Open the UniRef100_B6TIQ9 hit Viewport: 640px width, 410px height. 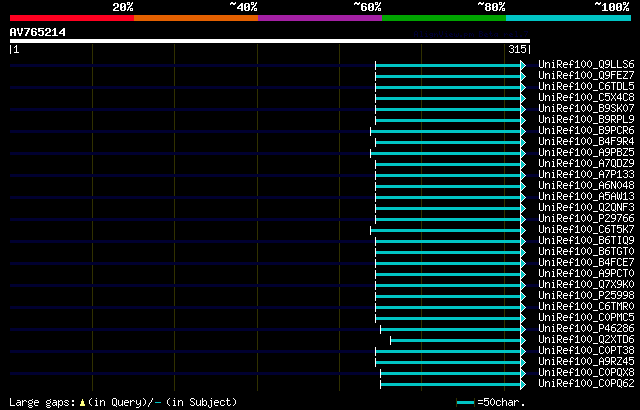(586, 241)
